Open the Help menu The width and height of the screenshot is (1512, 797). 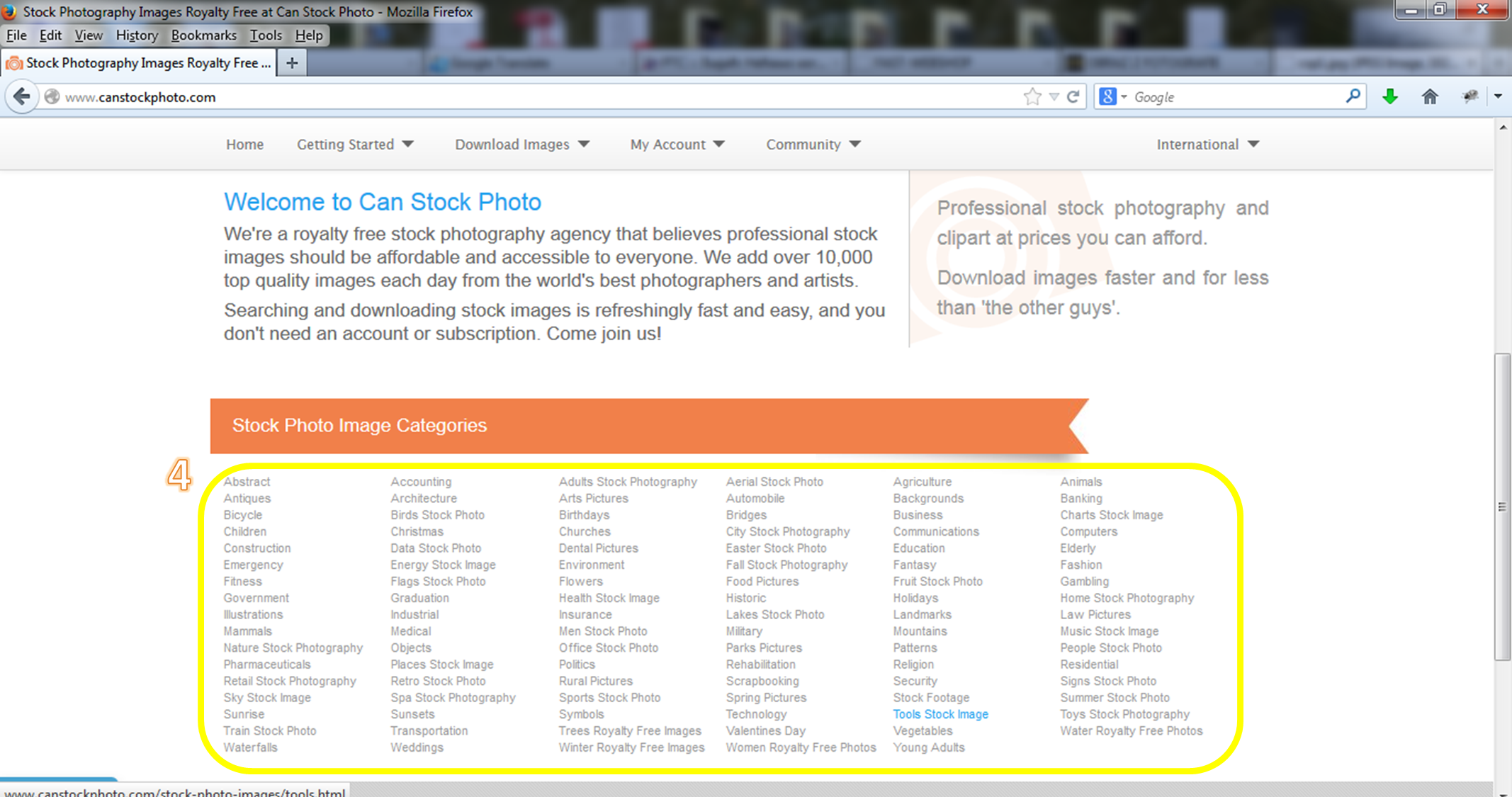click(x=309, y=35)
